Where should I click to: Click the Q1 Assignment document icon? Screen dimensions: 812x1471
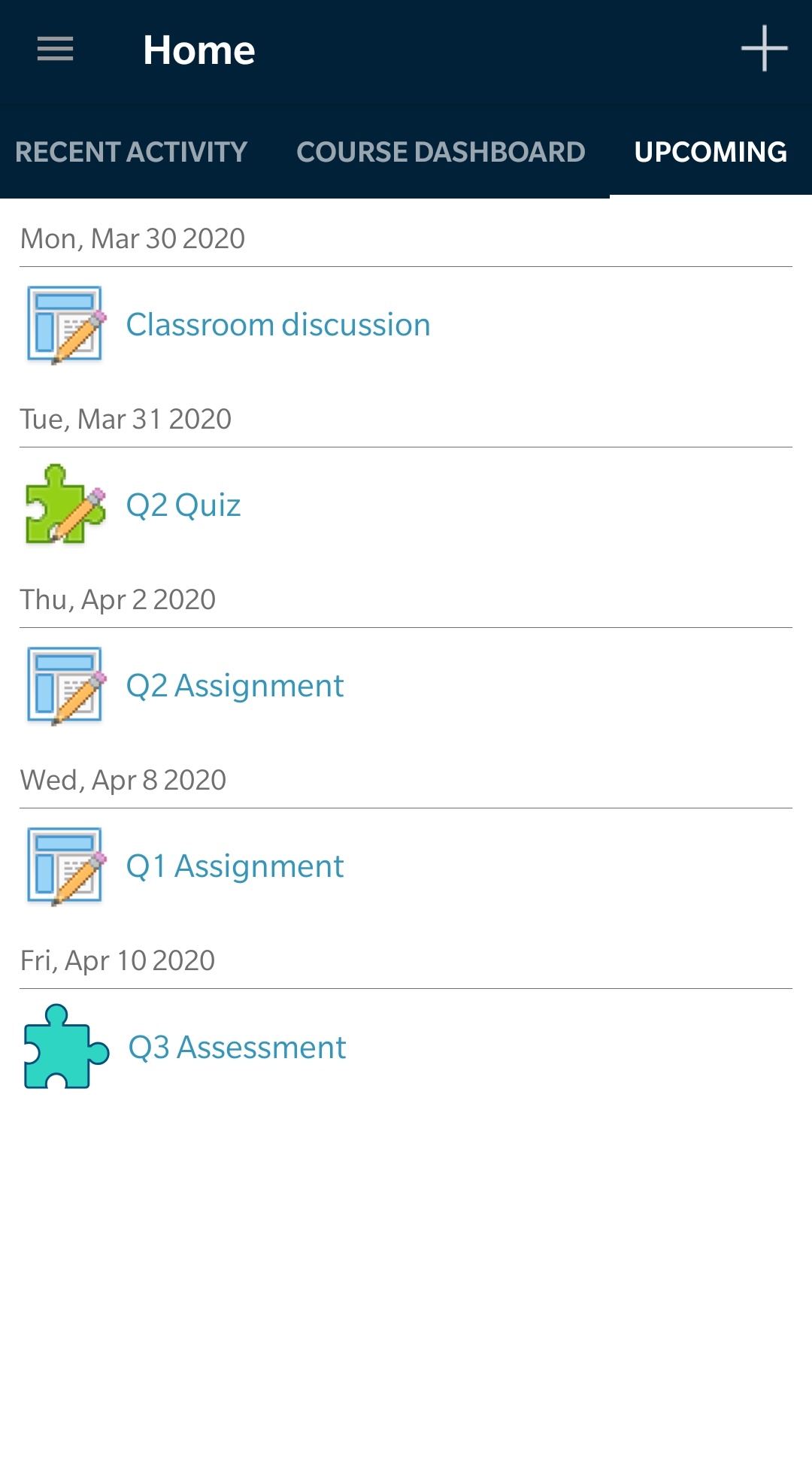coord(65,866)
